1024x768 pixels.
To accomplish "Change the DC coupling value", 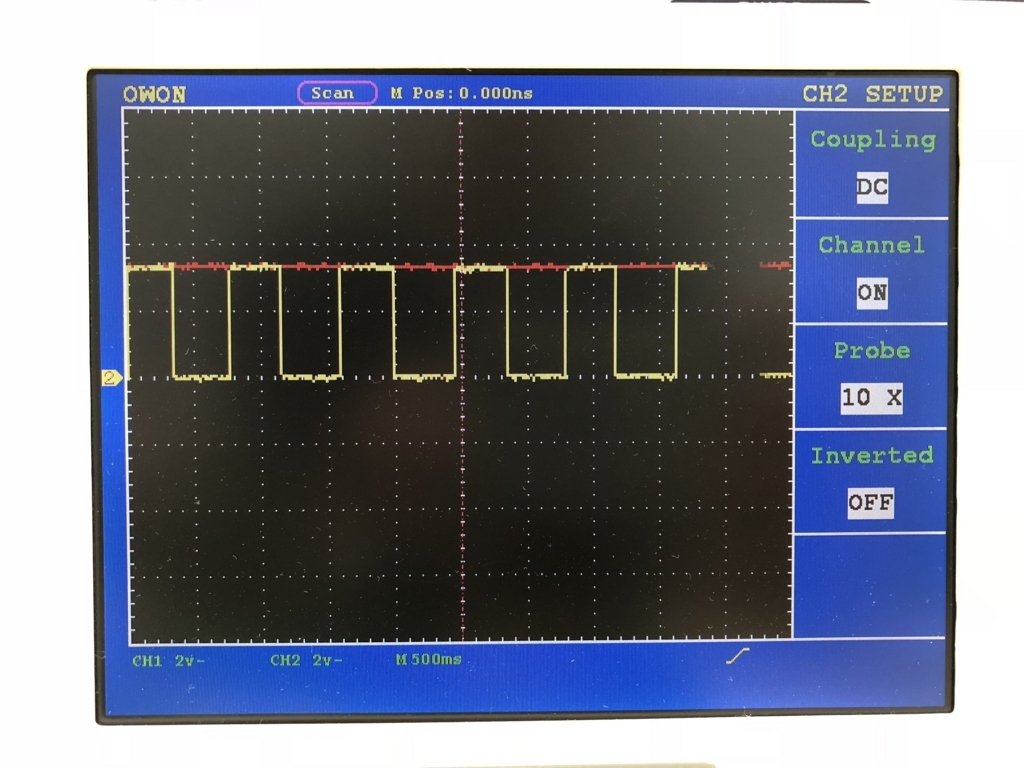I will (x=872, y=187).
